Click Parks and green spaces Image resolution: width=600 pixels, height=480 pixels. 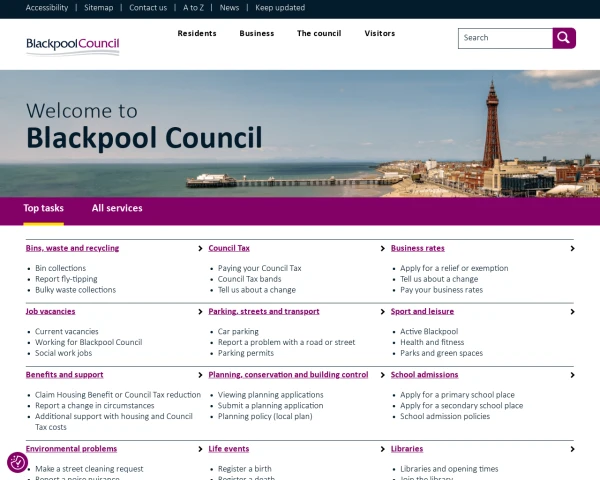point(442,353)
